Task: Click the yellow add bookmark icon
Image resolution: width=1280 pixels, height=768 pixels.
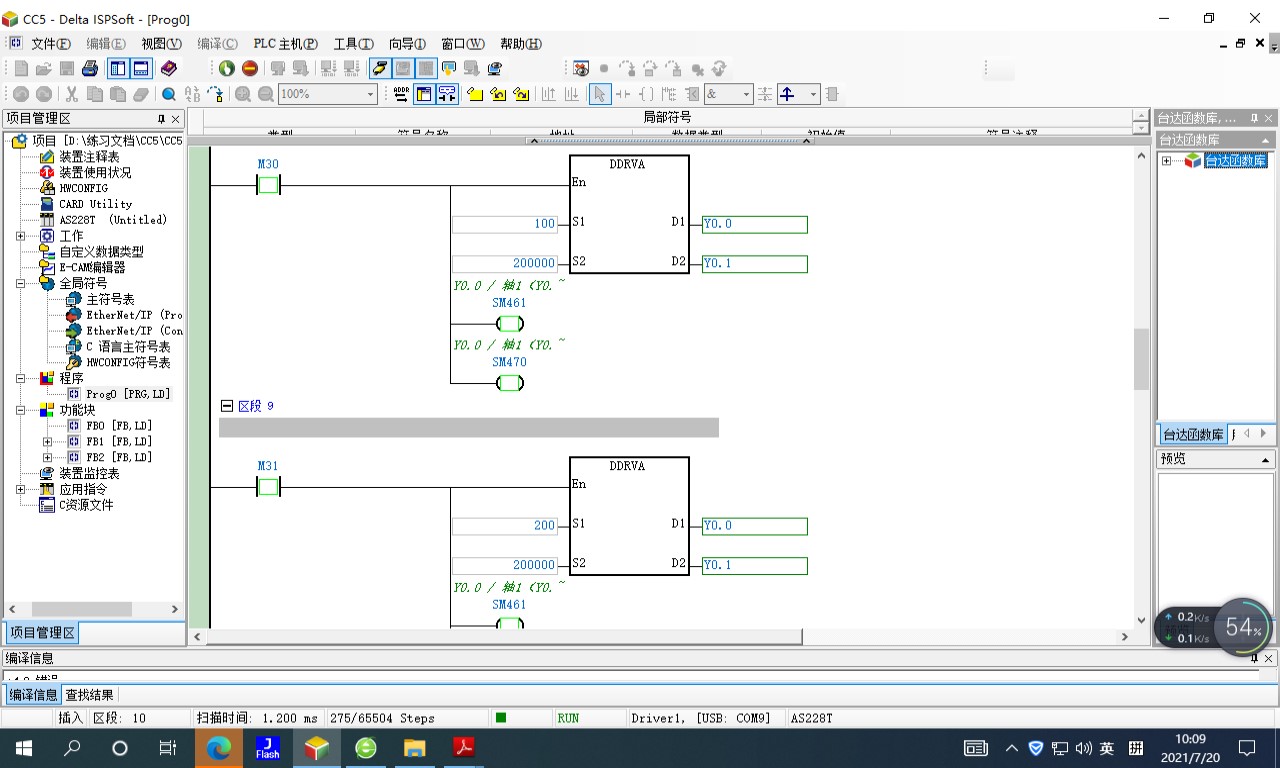Action: [x=475, y=94]
